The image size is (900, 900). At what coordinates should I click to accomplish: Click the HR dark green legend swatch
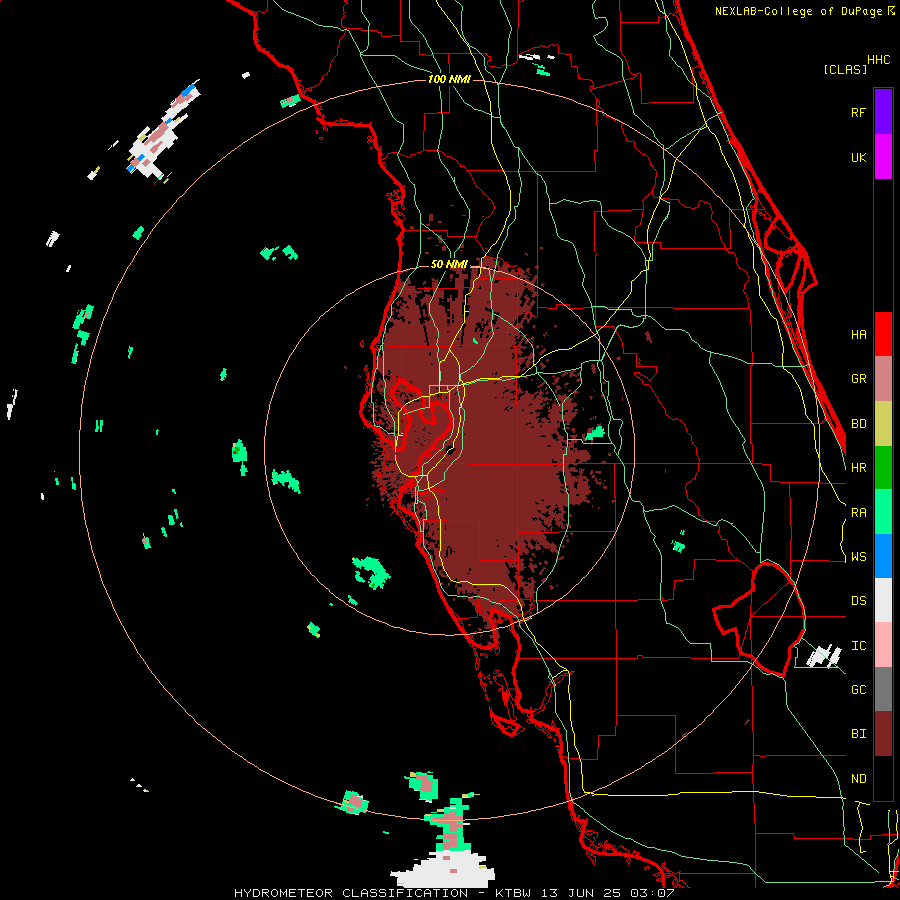click(x=883, y=467)
